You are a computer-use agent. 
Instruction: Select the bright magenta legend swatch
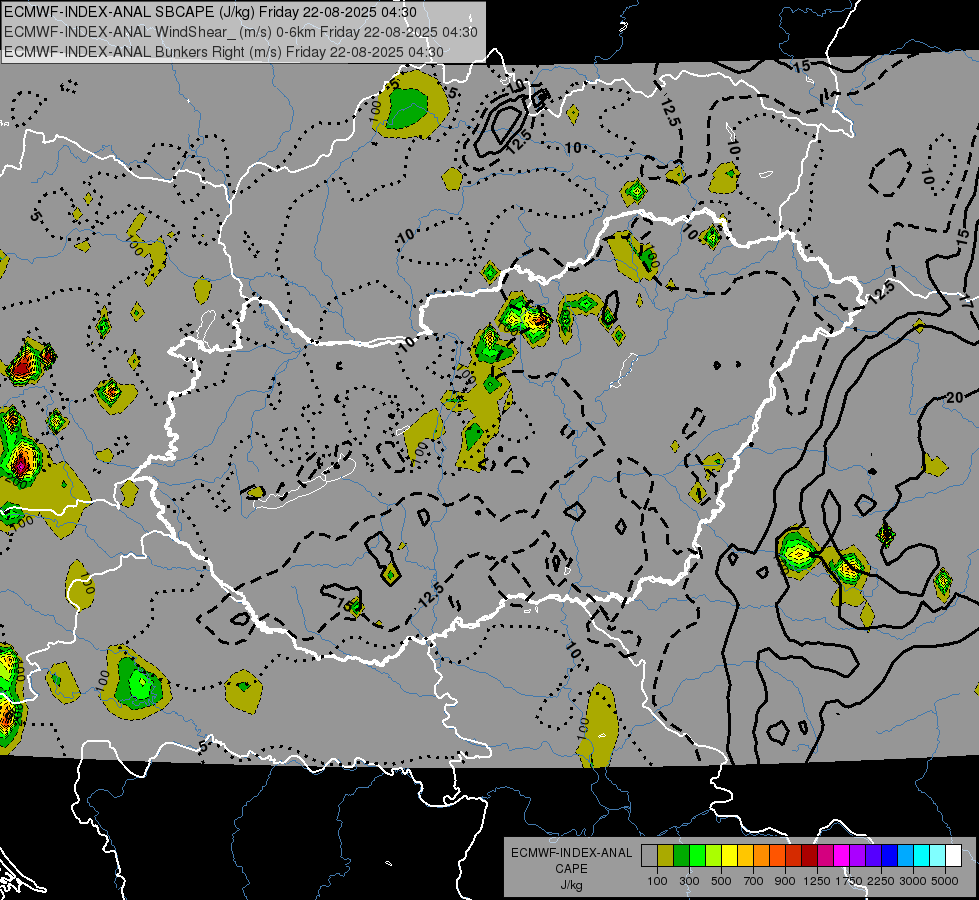(842, 855)
